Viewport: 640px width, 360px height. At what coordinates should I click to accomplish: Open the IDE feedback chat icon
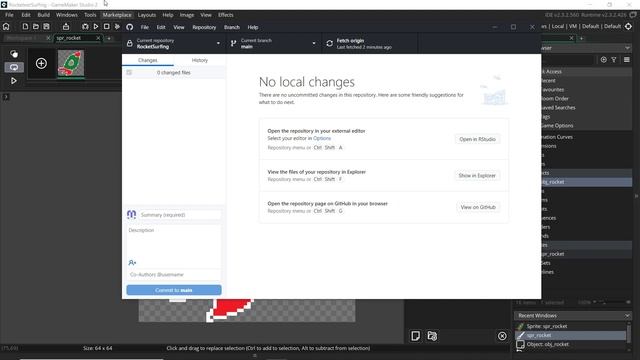coord(633,15)
